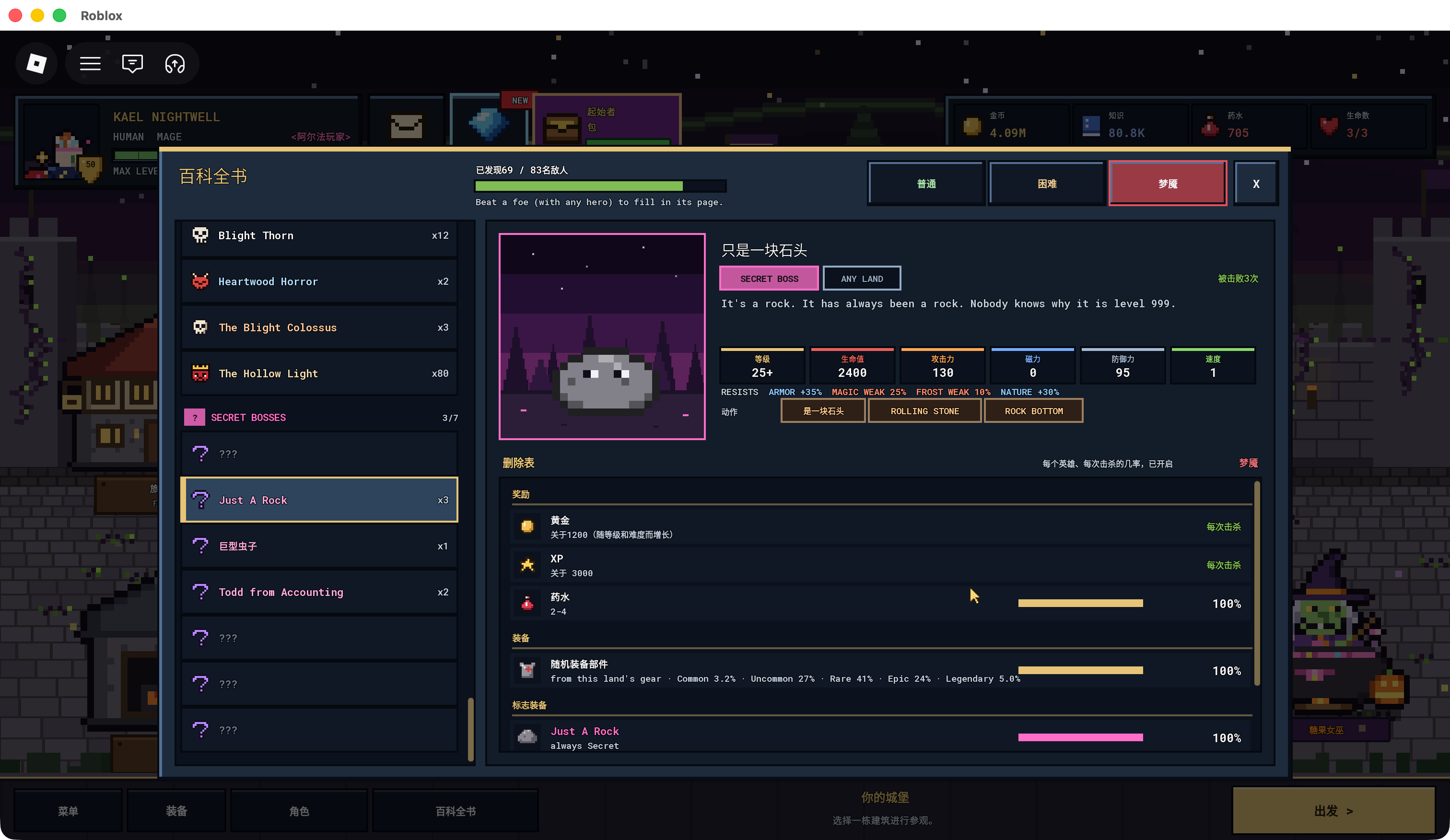The width and height of the screenshot is (1450, 840).
Task: Close the encyclopedia with X button
Action: coord(1256,184)
